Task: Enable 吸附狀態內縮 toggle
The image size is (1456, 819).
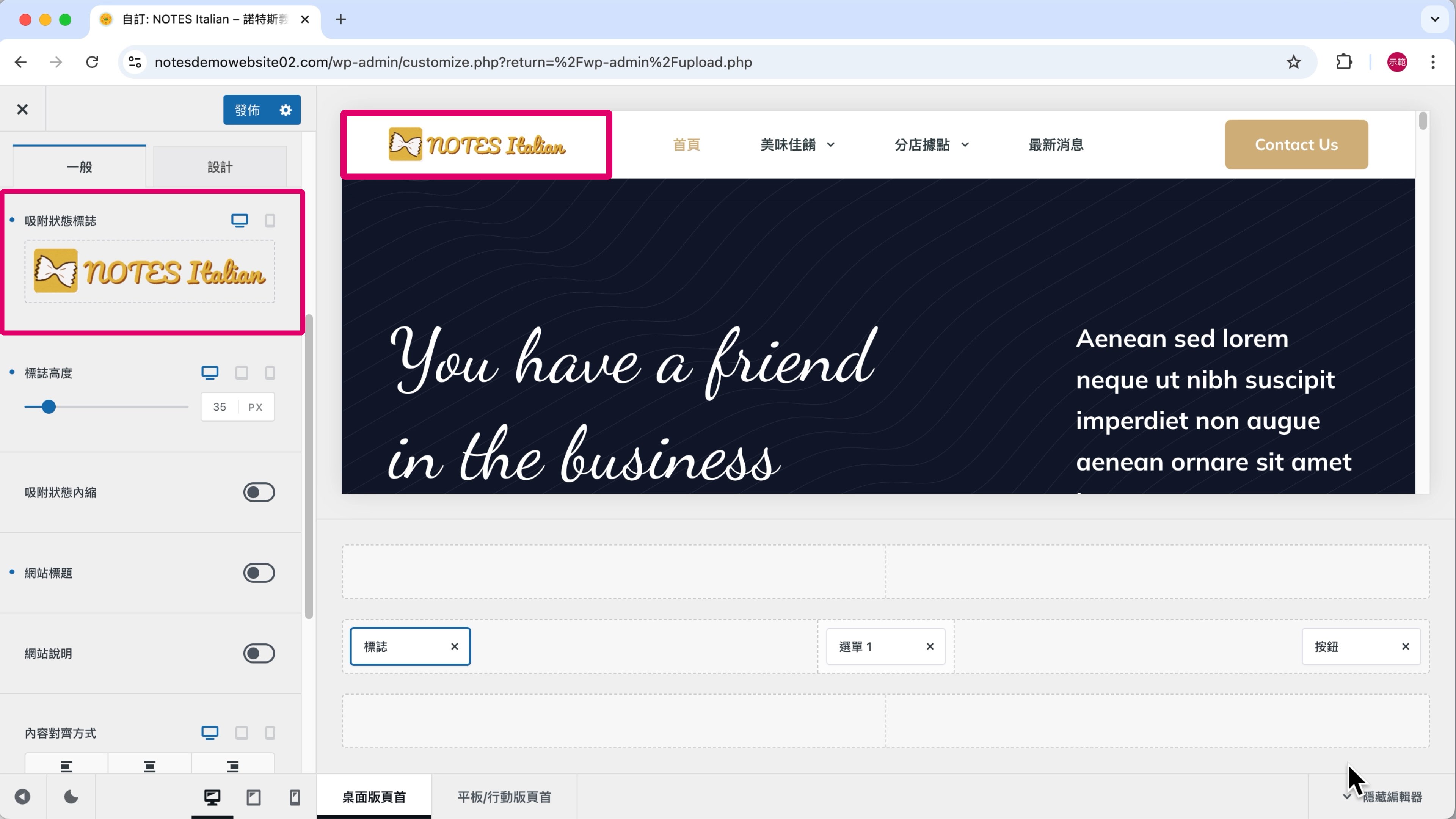Action: (x=259, y=492)
